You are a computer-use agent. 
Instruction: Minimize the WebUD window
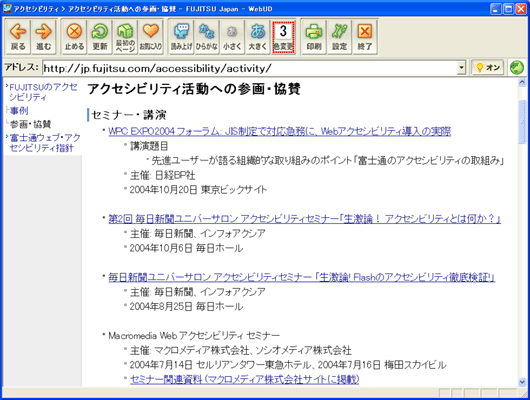496,9
